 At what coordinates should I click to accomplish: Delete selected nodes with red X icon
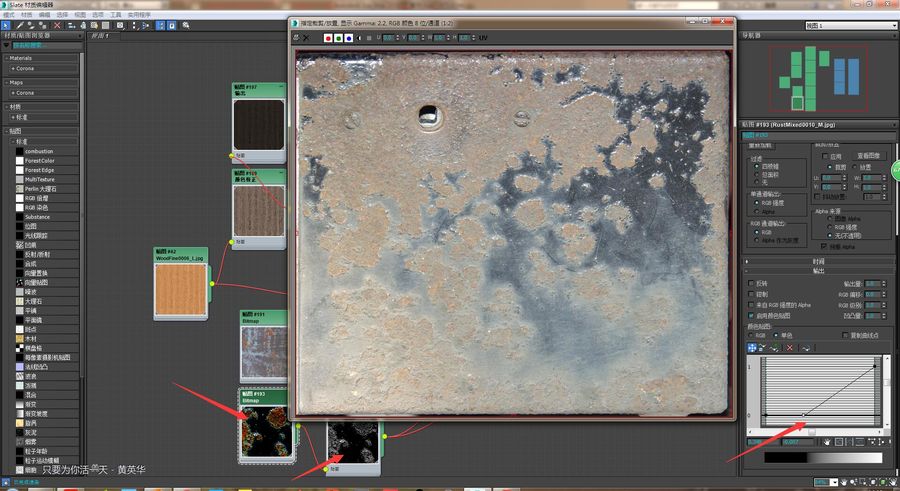click(x=57, y=25)
